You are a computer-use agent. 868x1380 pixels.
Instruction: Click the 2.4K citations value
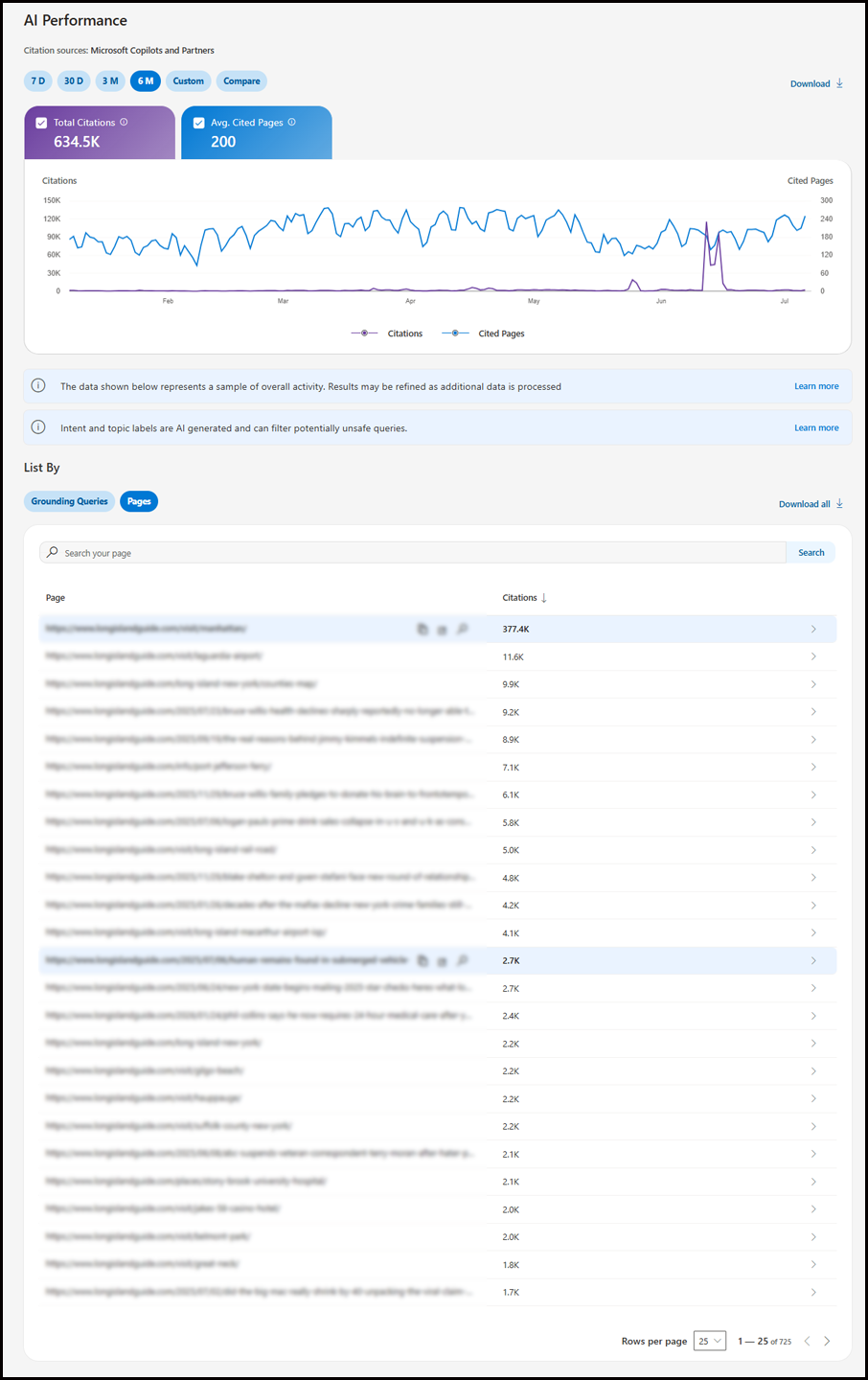tap(511, 1016)
